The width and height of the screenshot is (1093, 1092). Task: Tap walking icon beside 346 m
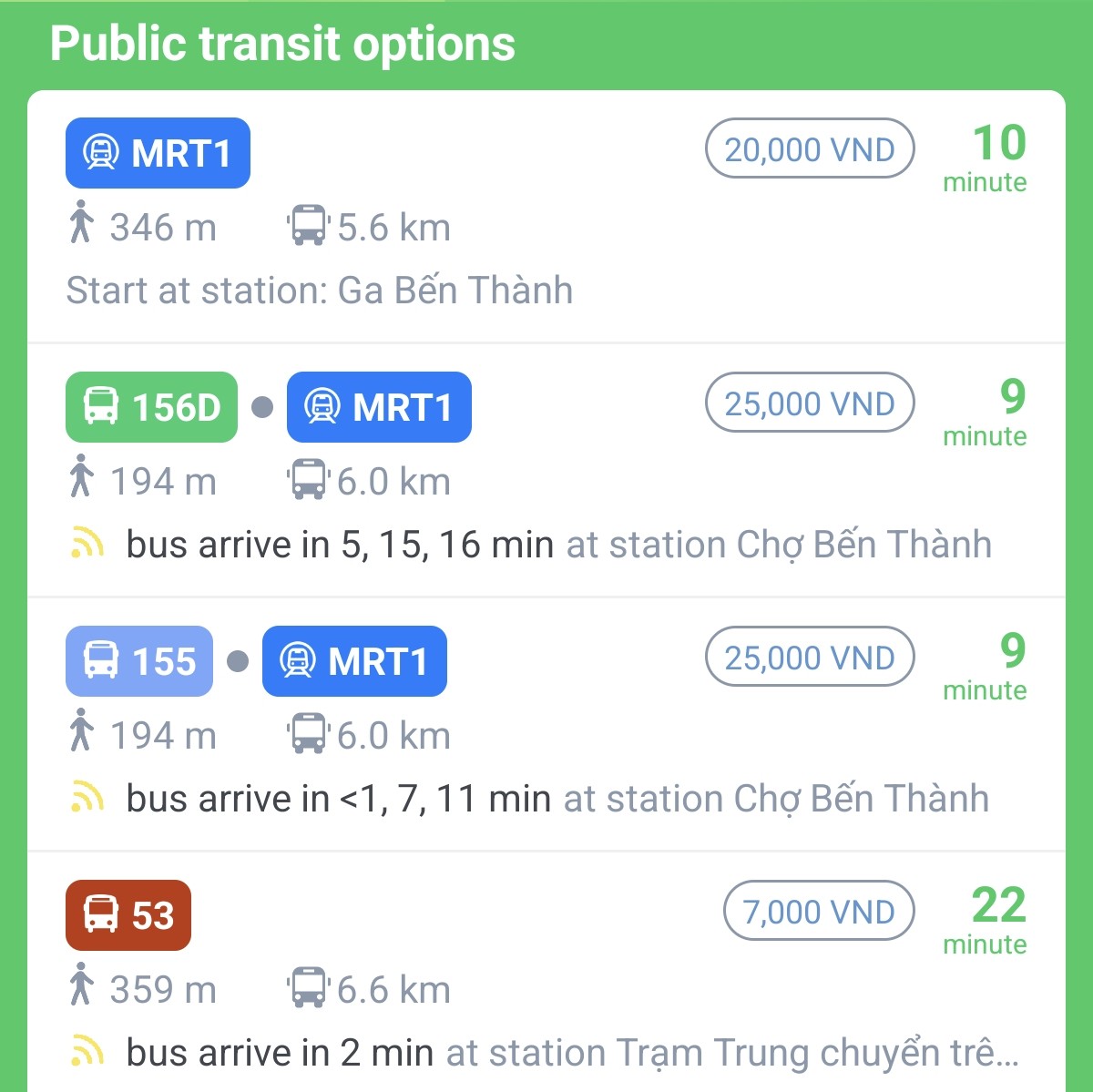tap(81, 223)
